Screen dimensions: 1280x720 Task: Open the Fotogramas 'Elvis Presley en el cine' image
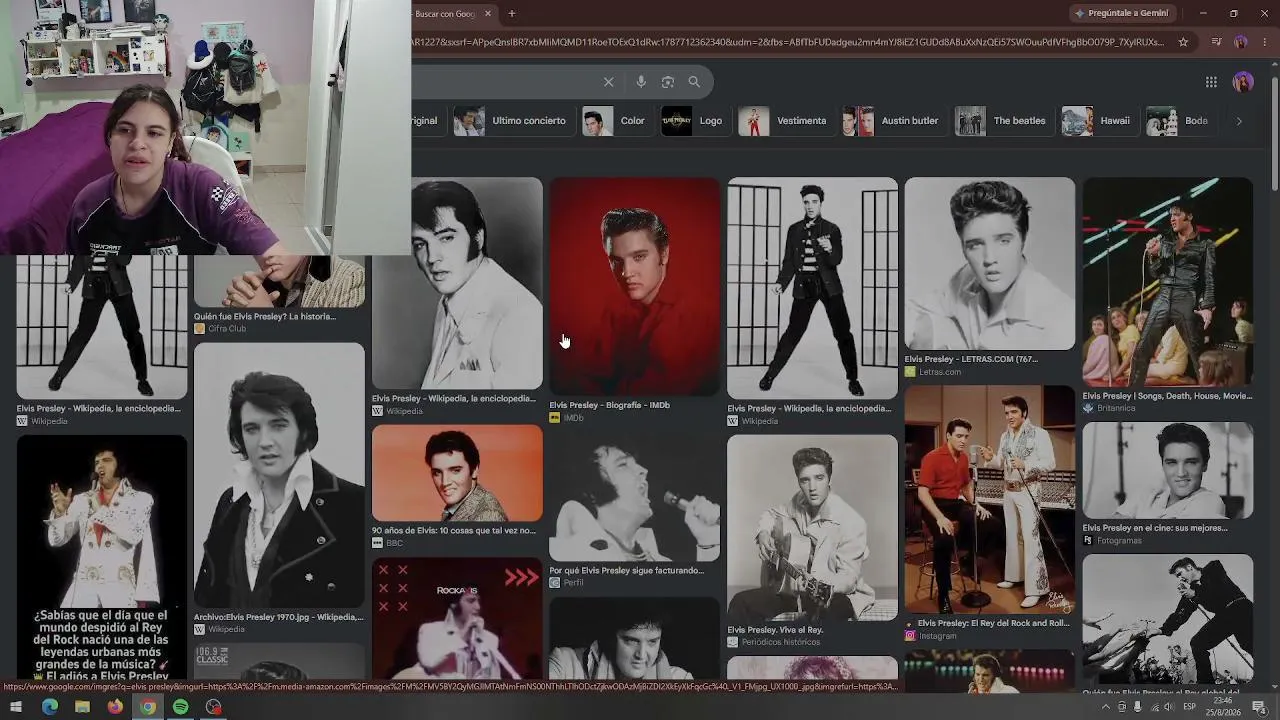pos(1167,470)
